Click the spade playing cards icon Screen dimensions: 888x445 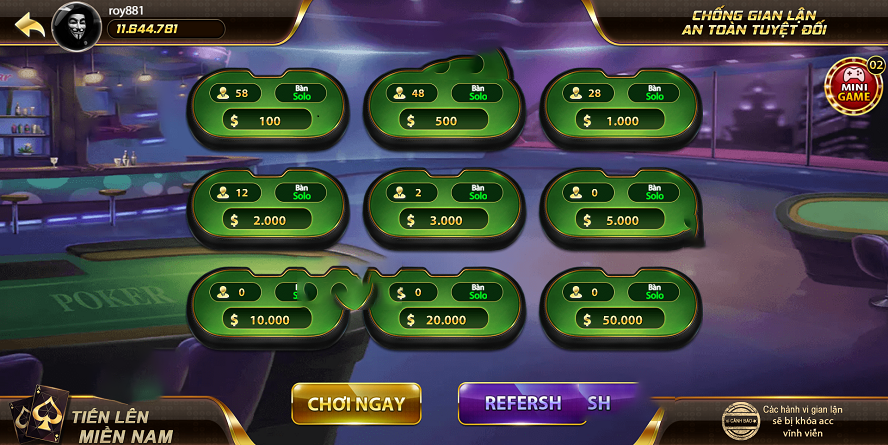coord(40,414)
